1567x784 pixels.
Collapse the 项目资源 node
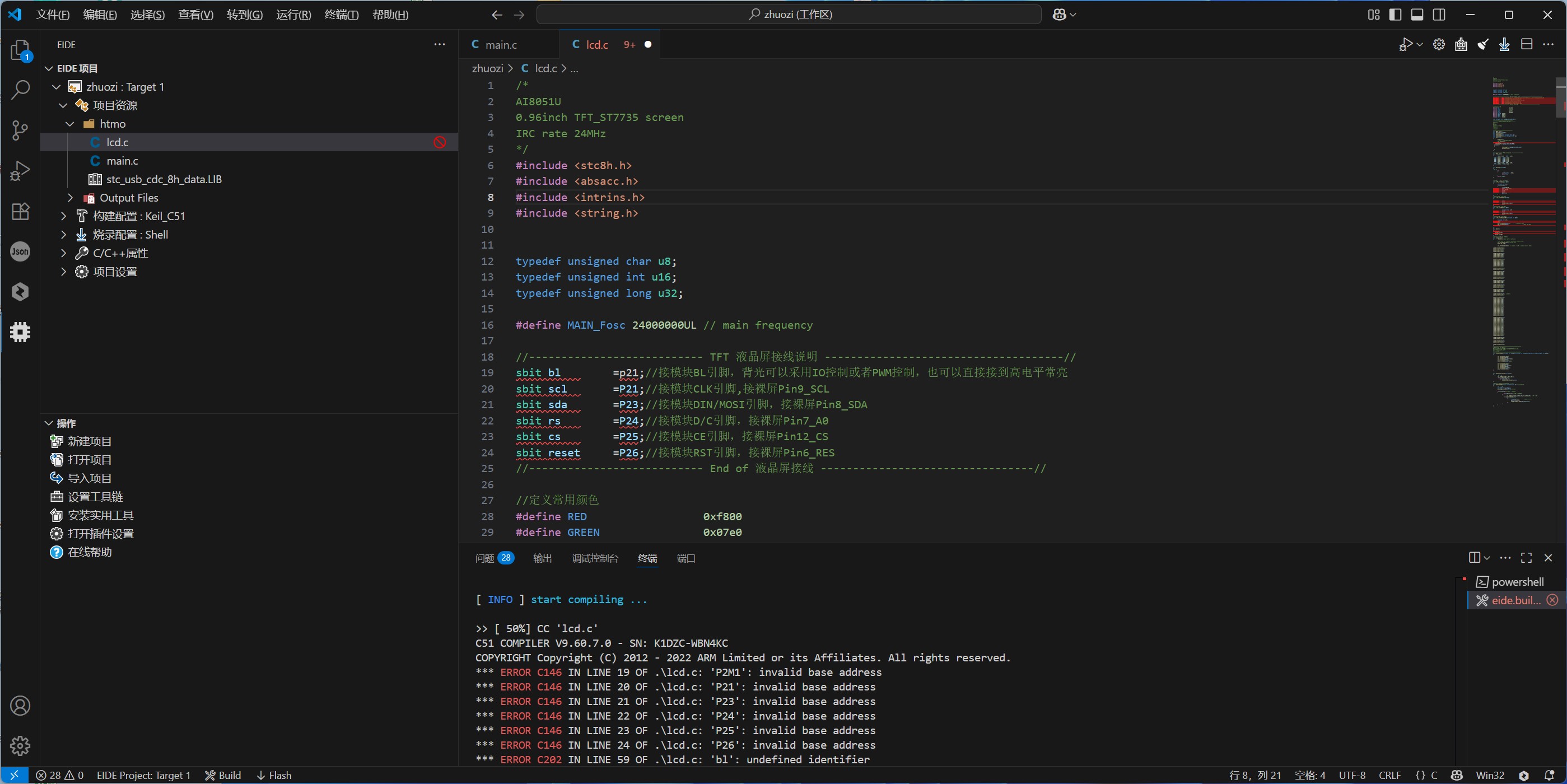point(63,105)
